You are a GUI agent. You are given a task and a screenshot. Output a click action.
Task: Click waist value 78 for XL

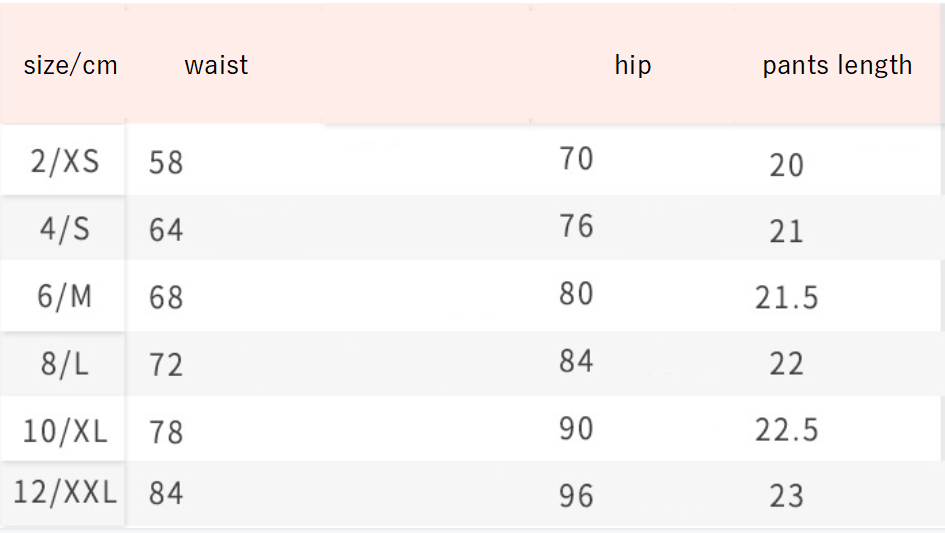[166, 432]
